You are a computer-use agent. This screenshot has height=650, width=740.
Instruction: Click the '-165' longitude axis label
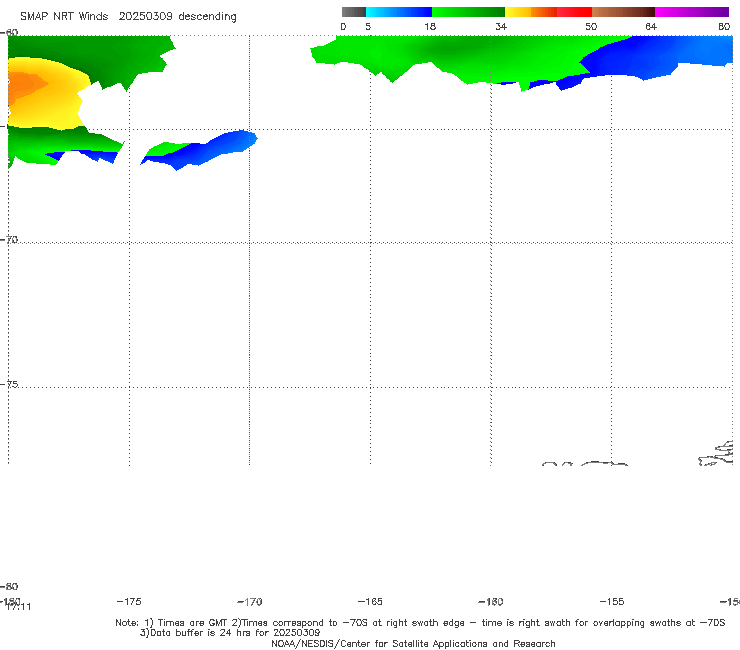[370, 601]
